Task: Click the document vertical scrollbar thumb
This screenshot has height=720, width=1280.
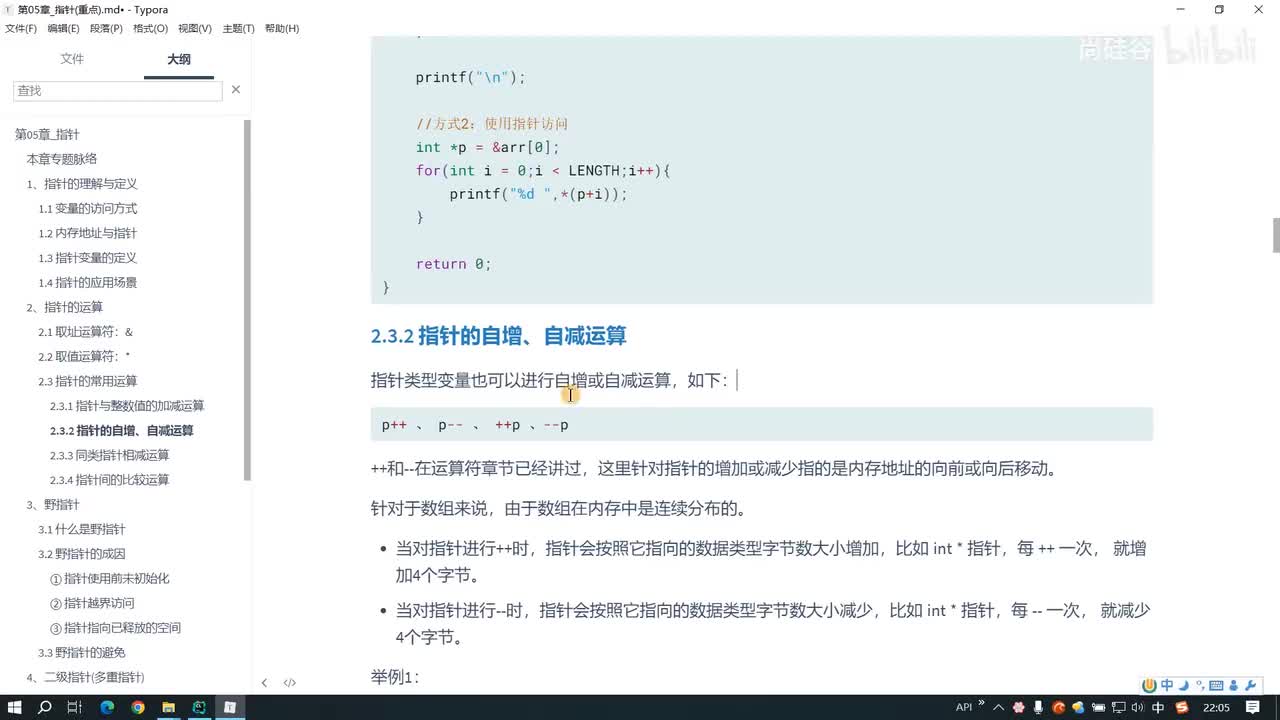Action: (1276, 235)
